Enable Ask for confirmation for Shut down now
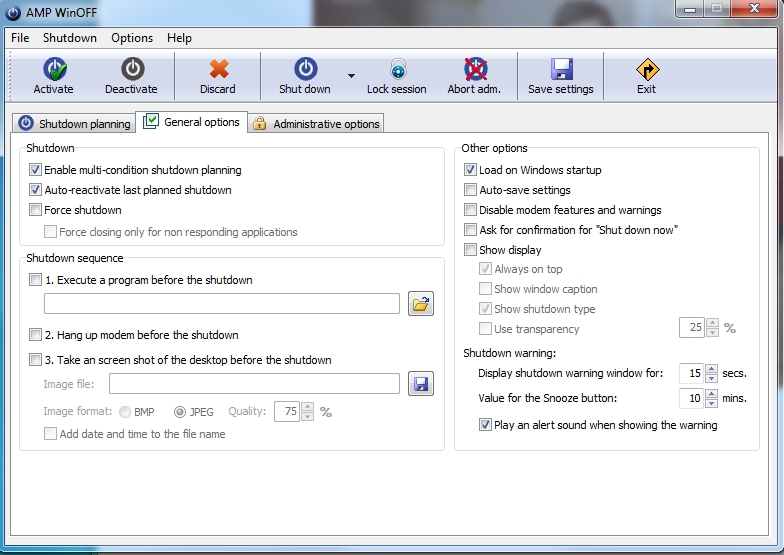784x555 pixels. (470, 230)
